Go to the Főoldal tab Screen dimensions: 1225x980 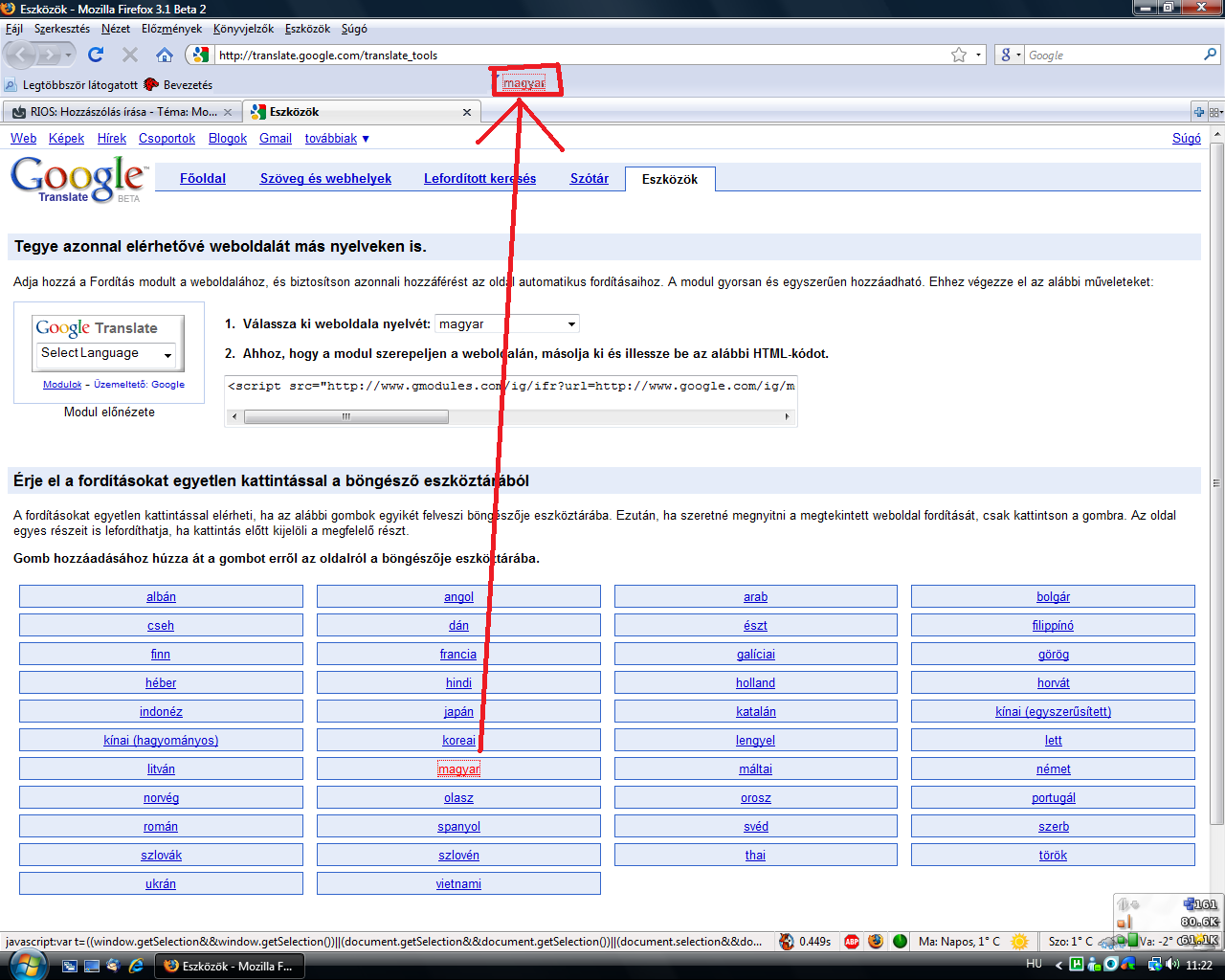[203, 179]
